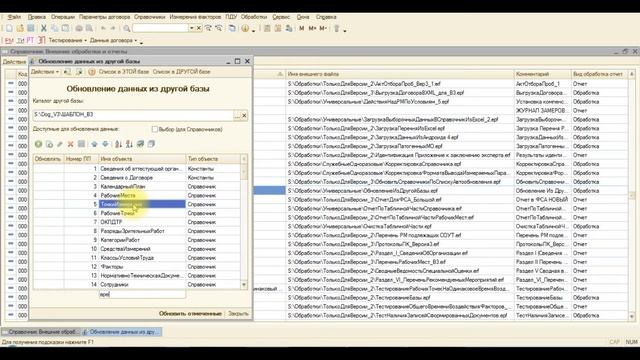The height and width of the screenshot is (360, 640).
Task: Click the orange help question icon in dialog
Action: (x=92, y=72)
